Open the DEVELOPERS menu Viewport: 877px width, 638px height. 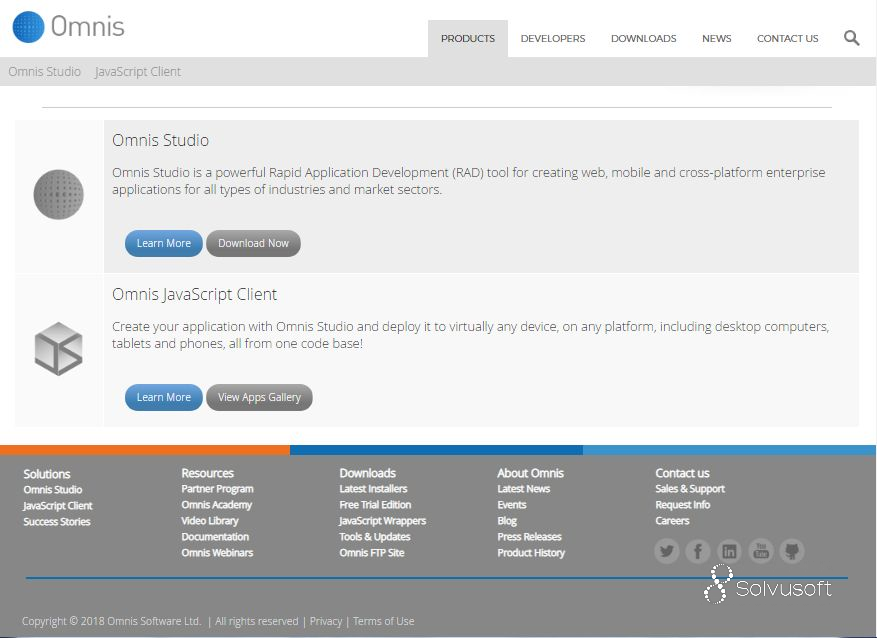point(553,39)
